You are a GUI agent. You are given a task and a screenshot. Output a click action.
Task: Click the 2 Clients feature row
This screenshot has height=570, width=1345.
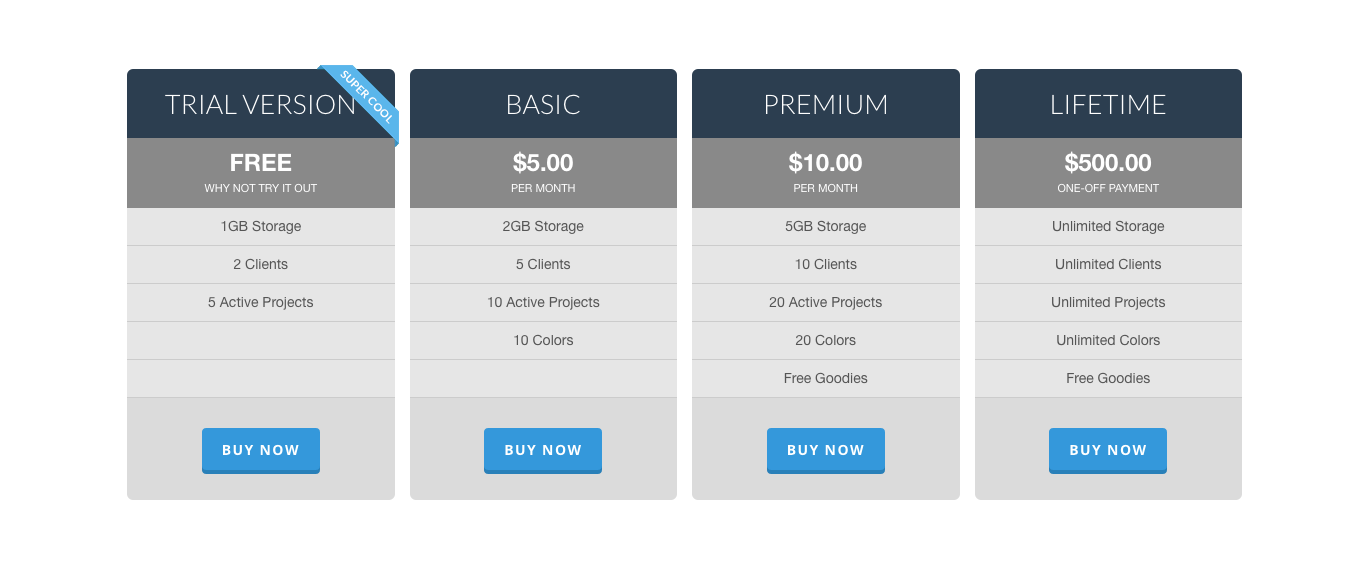[x=261, y=265]
